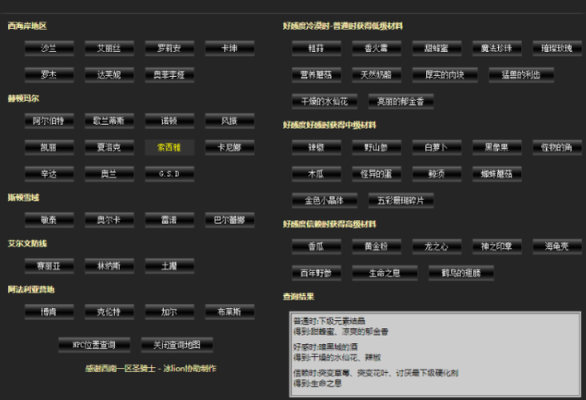Pick the 卡坤 NPC button
Viewport: 586px width, 400px height.
click(229, 48)
